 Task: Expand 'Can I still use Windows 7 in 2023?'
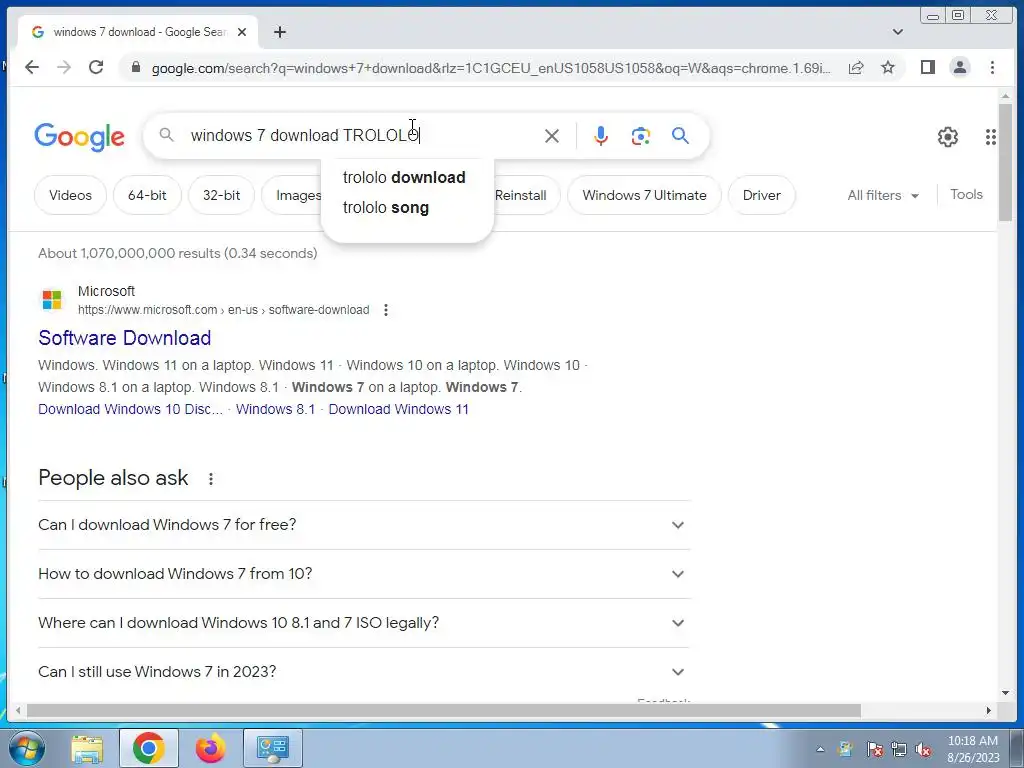[x=364, y=672]
